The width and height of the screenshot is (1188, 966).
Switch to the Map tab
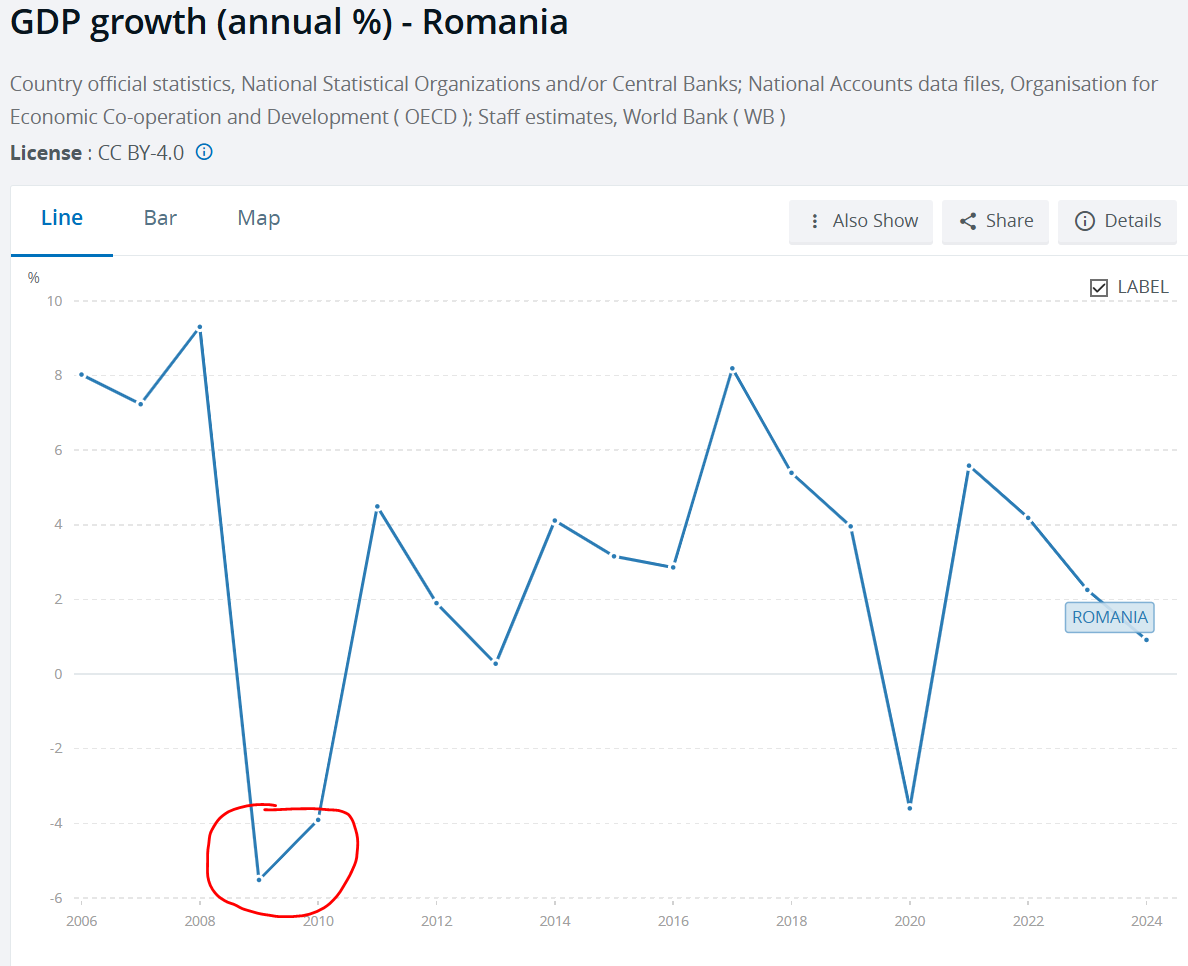(258, 218)
